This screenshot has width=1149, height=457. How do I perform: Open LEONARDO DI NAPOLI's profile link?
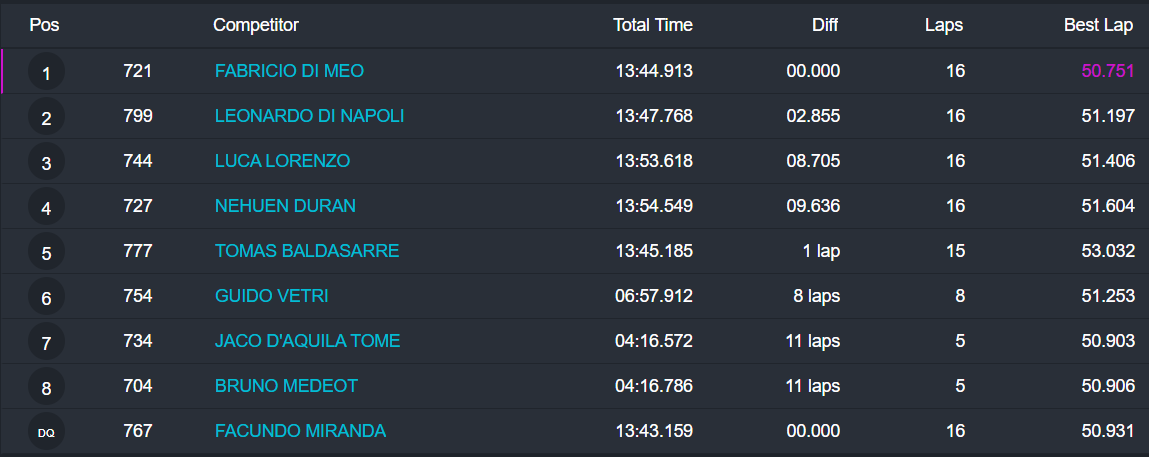click(309, 116)
